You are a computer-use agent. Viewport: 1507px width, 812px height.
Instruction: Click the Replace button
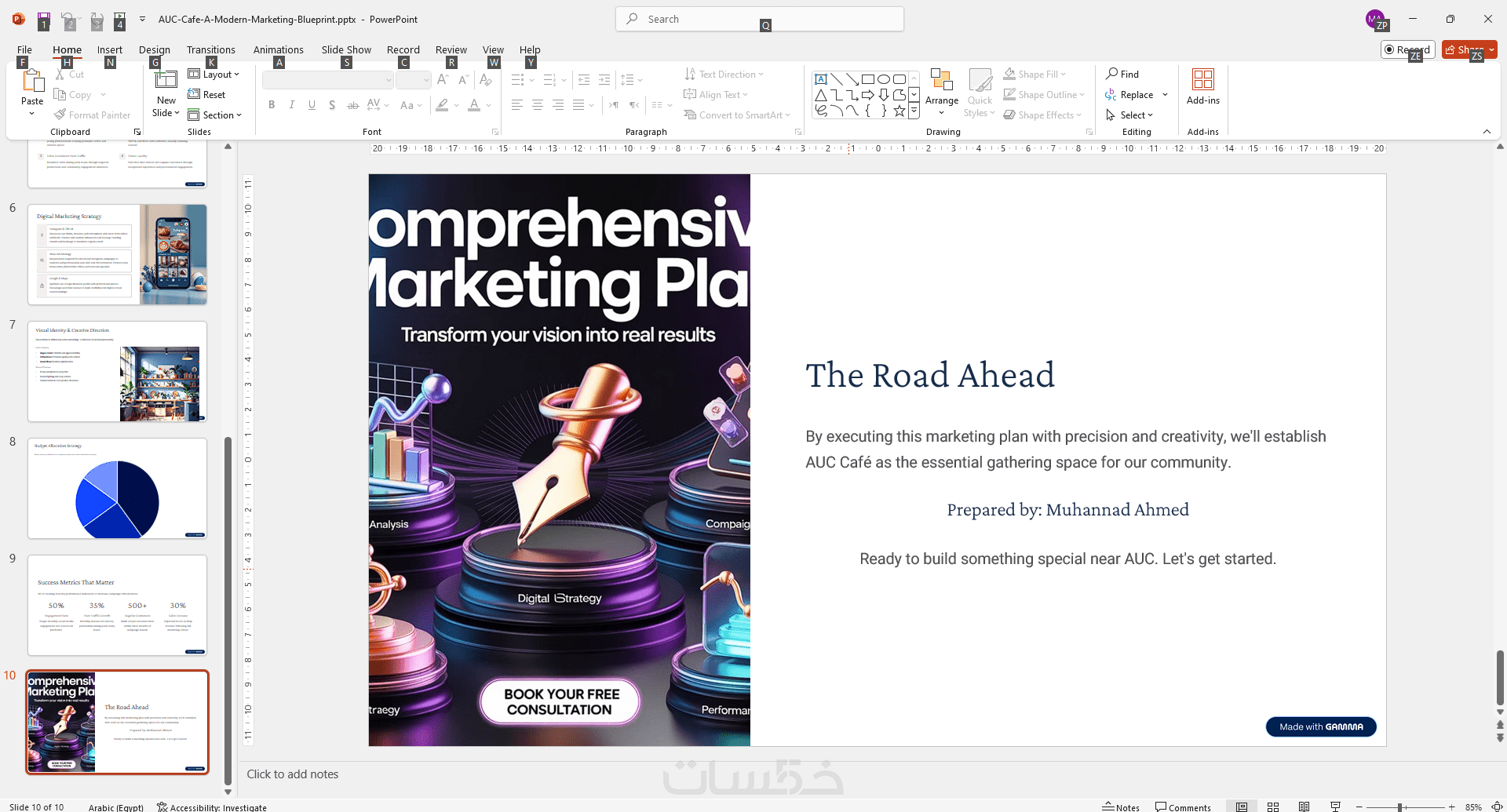1130,95
